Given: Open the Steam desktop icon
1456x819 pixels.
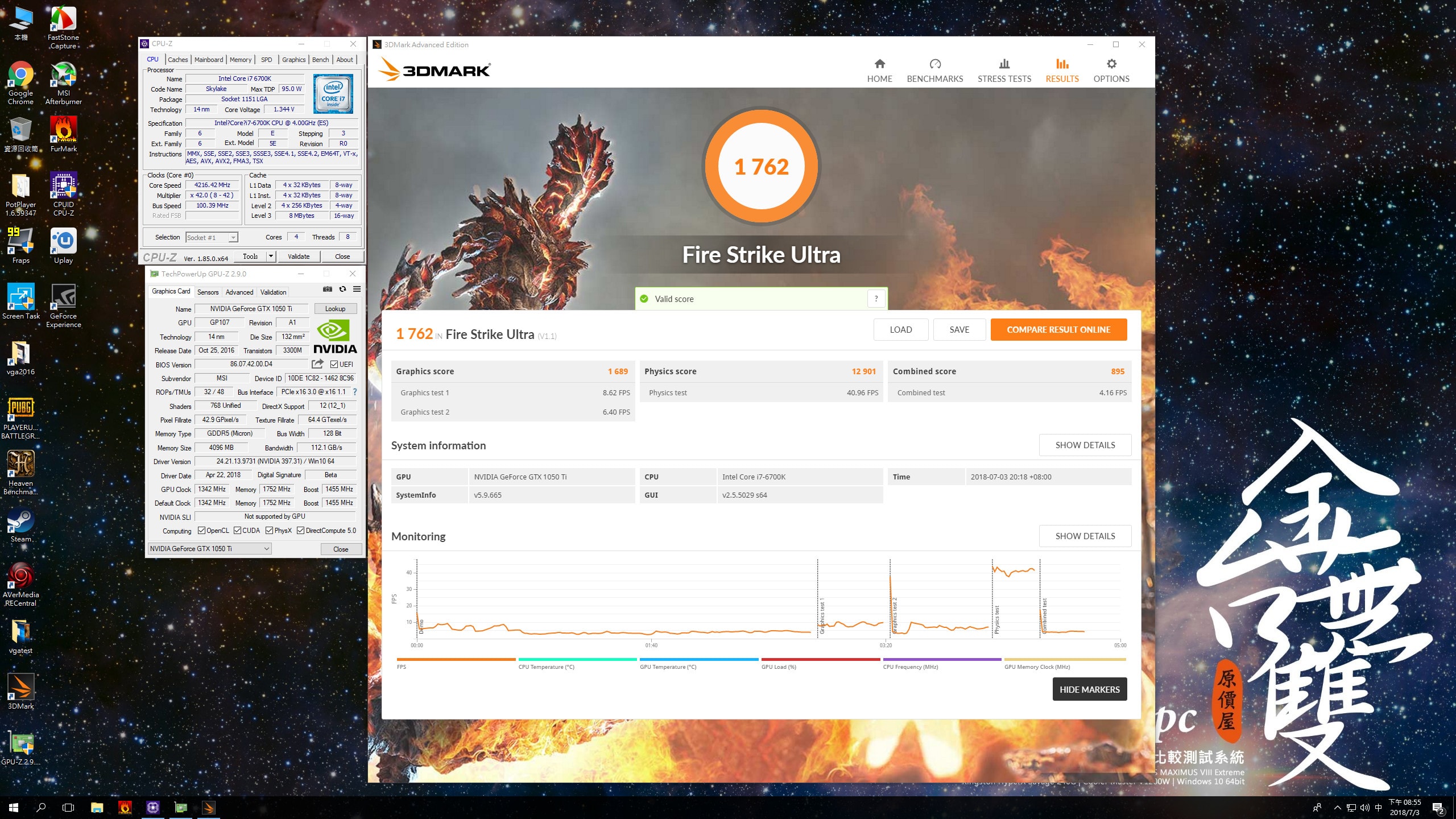Looking at the screenshot, I should (20, 524).
